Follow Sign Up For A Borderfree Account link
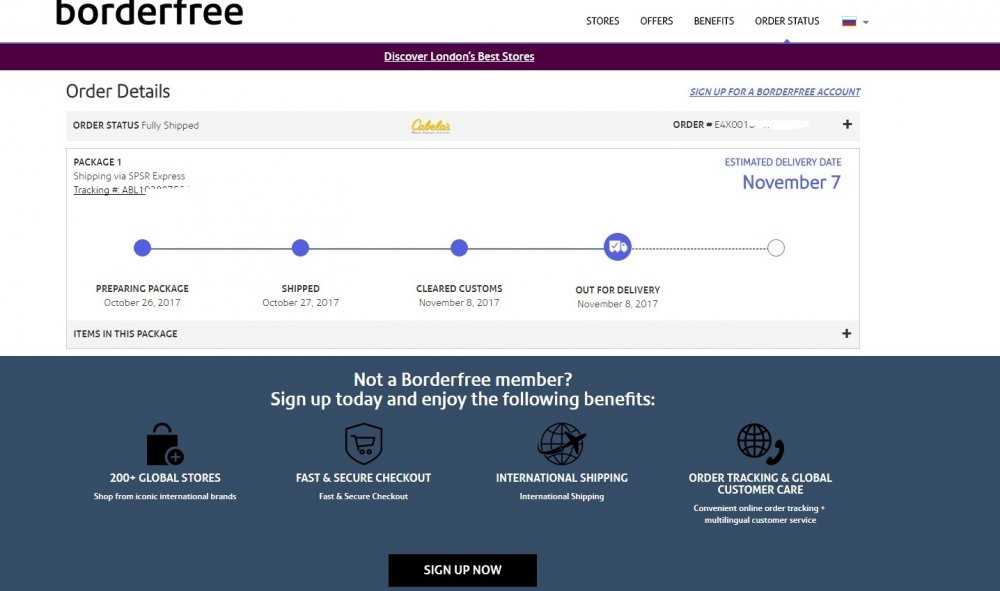The width and height of the screenshot is (1000, 591). coord(775,92)
